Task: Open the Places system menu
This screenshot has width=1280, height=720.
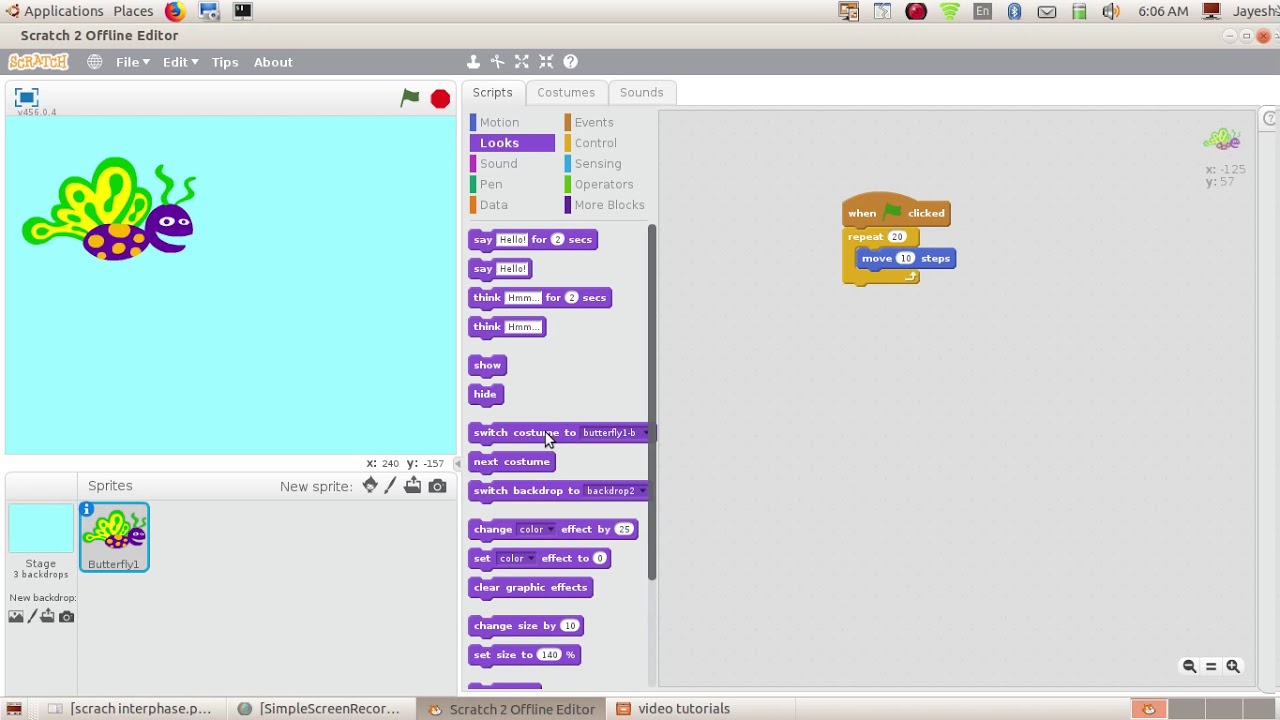Action: pos(133,11)
